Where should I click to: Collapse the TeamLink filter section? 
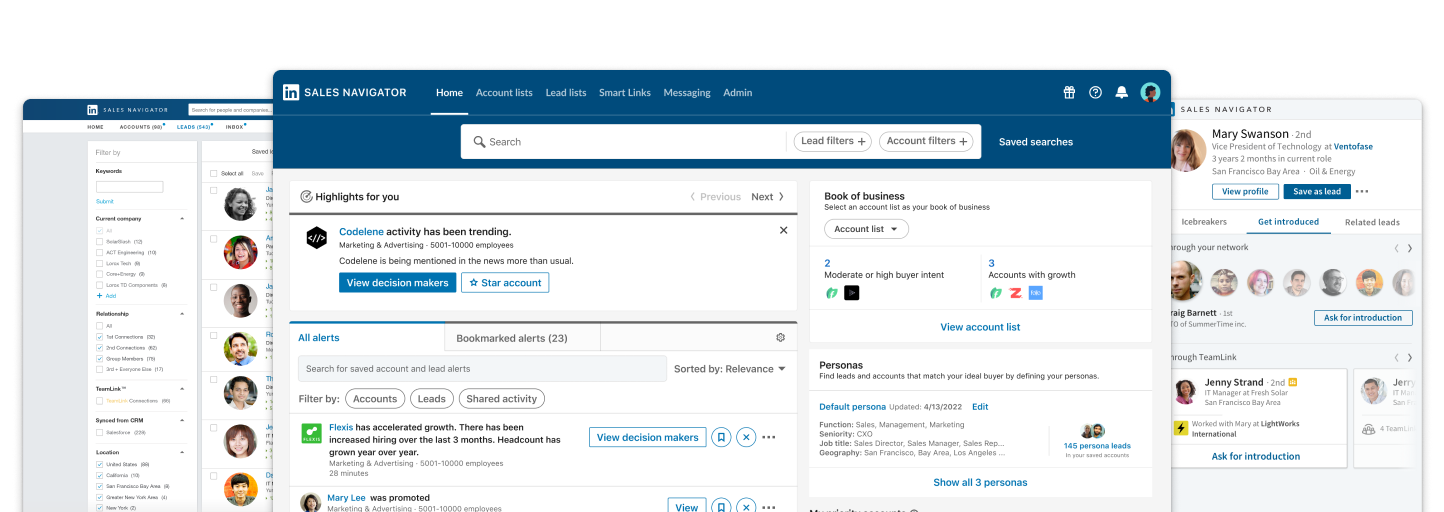point(182,388)
